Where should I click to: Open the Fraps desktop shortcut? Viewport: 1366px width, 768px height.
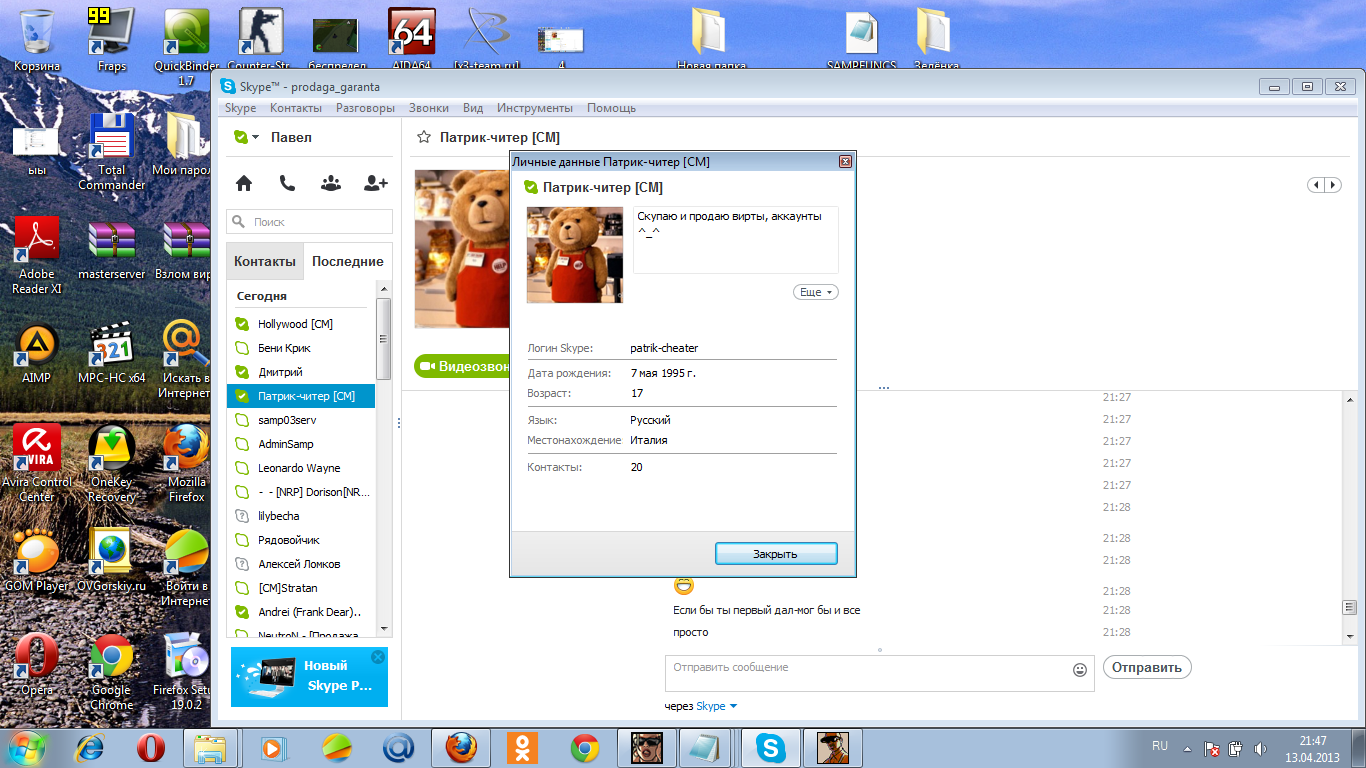coord(112,41)
